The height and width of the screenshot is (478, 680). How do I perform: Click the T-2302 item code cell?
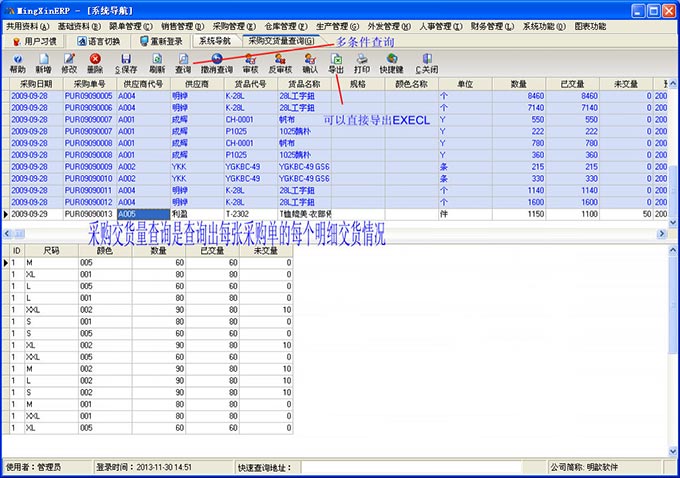(x=251, y=214)
